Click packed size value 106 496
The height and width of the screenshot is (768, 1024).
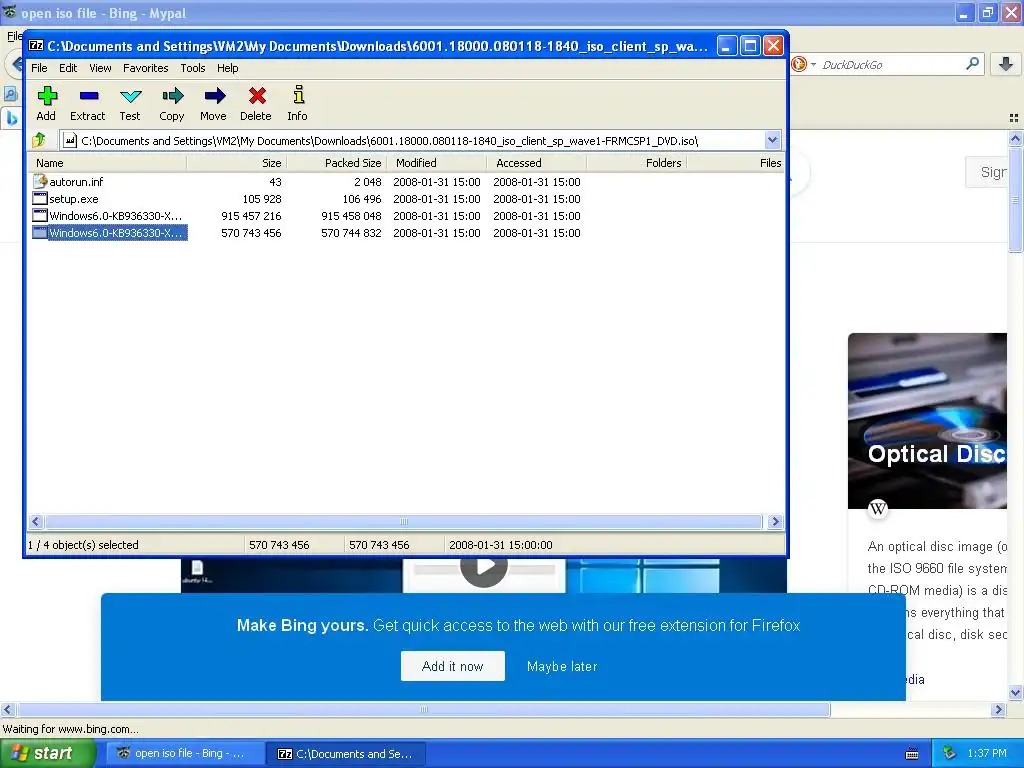[362, 199]
